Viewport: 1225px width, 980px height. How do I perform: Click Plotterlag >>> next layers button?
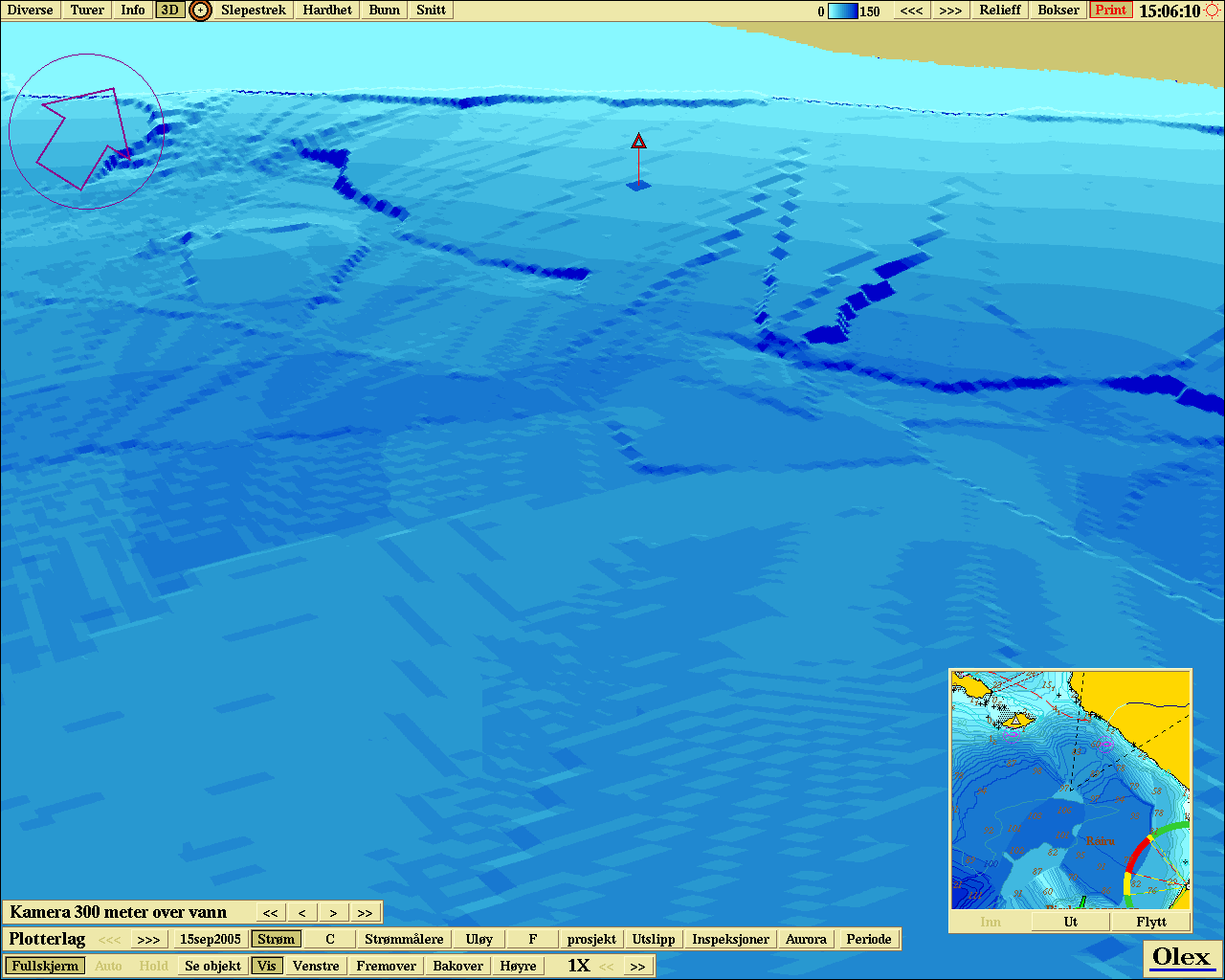point(148,939)
